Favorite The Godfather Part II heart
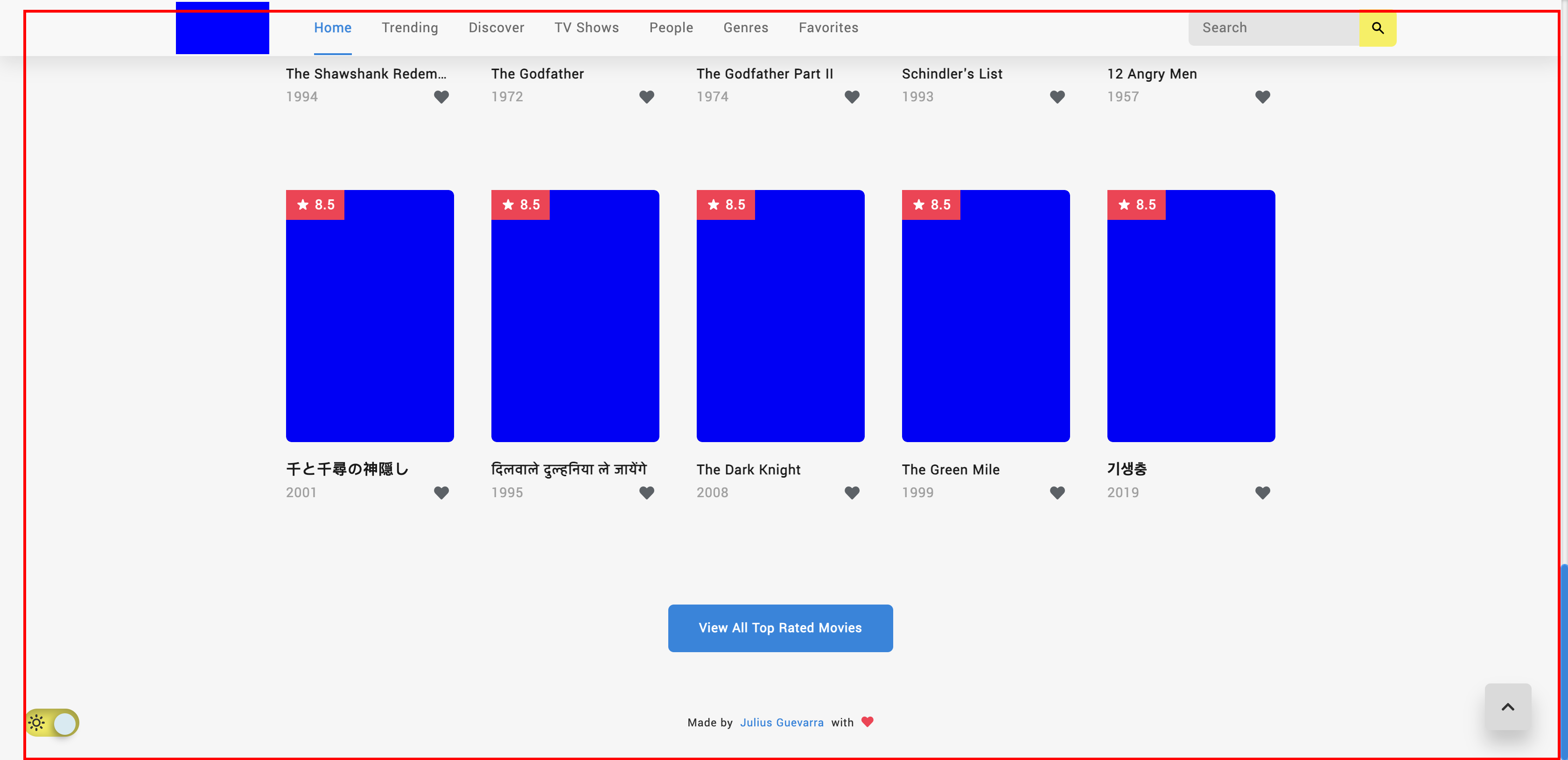This screenshot has width=1568, height=760. tap(852, 97)
